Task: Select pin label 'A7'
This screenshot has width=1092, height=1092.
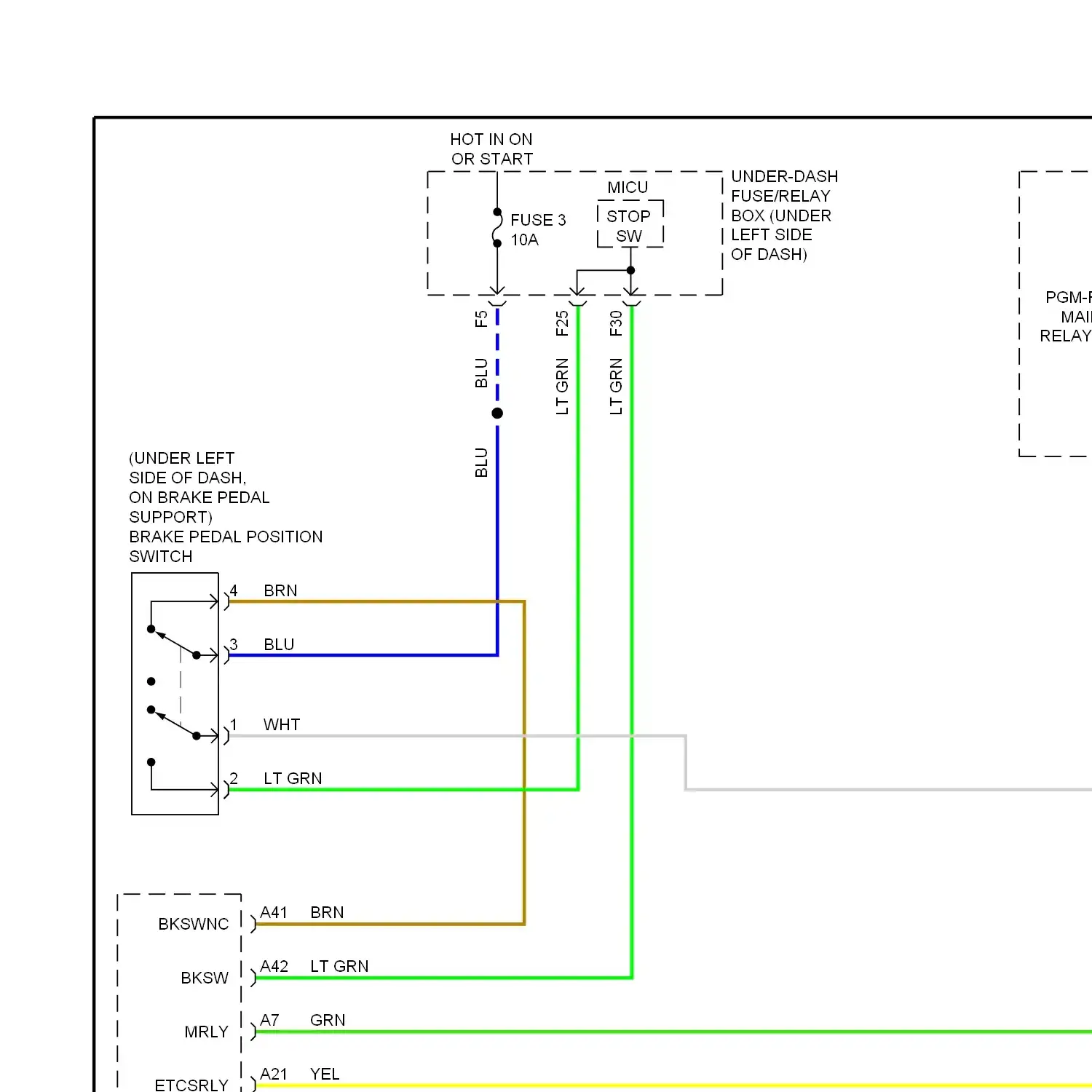Action: click(269, 1020)
